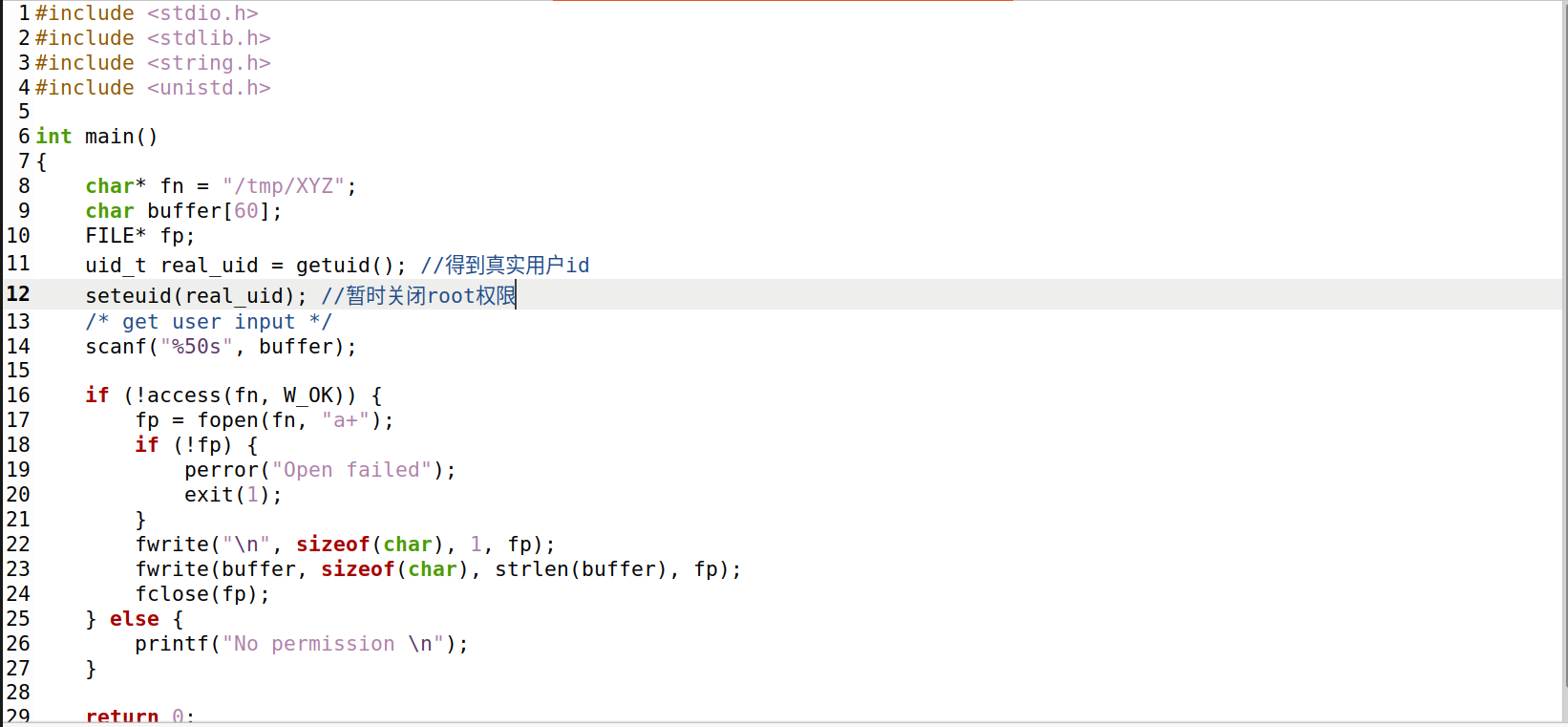Screen dimensions: 1568x727
Task: Click the fopen "a+" mode string
Action: coord(345,420)
